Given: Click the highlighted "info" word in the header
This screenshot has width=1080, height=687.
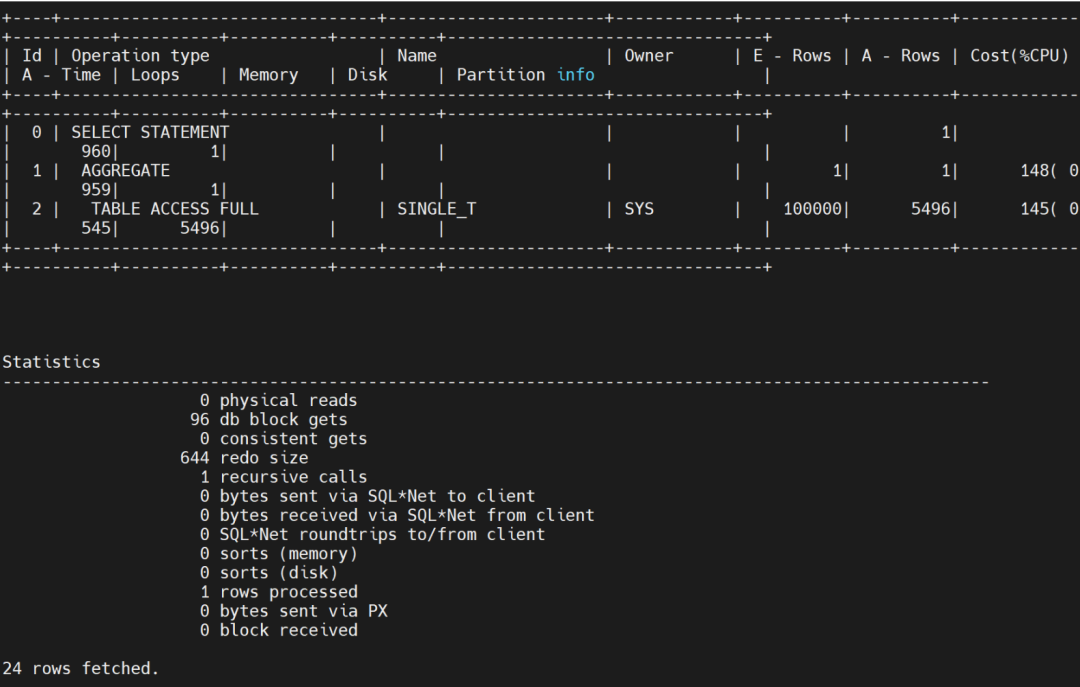Looking at the screenshot, I should [575, 75].
